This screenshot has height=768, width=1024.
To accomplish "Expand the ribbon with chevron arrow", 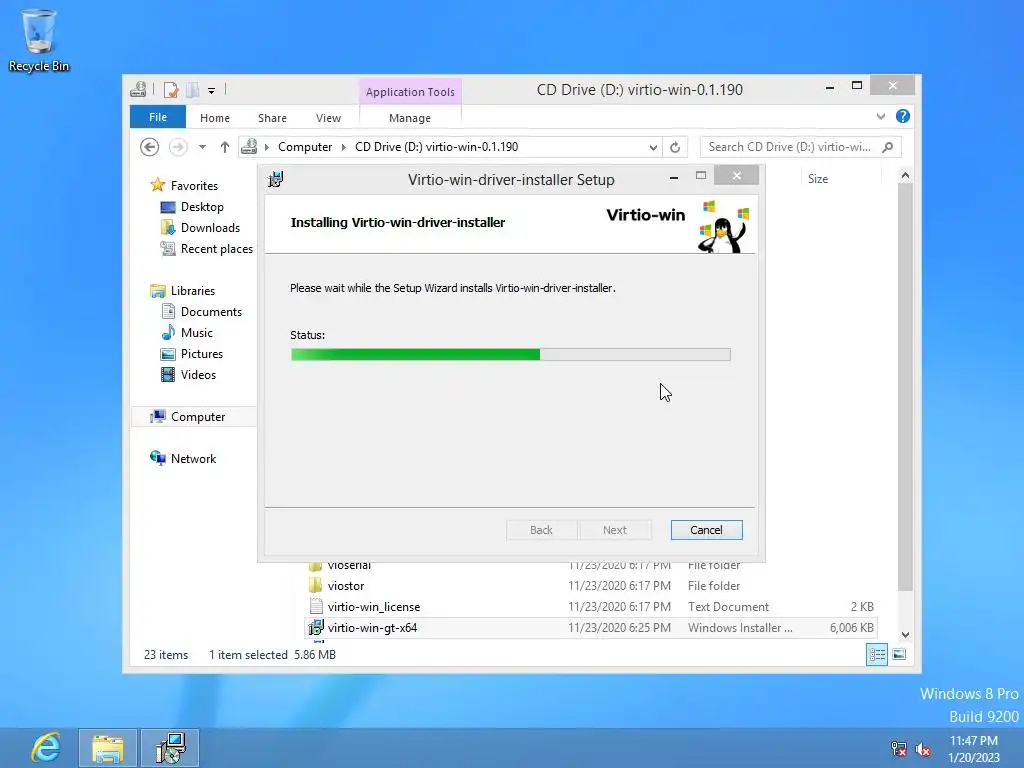I will [x=880, y=116].
